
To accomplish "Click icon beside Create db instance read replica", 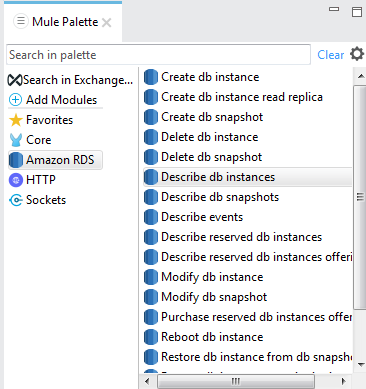I will pyautogui.click(x=151, y=97).
